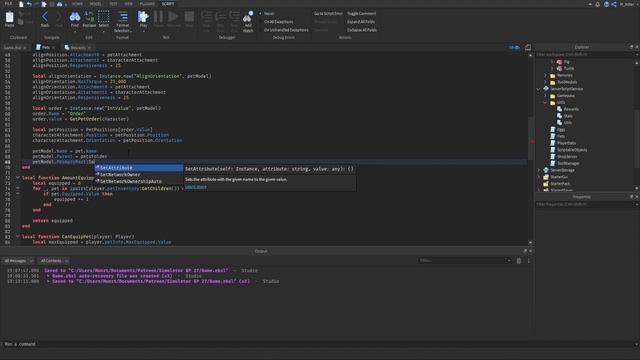
Task: Open the All Messages dropdown
Action: coord(18,260)
